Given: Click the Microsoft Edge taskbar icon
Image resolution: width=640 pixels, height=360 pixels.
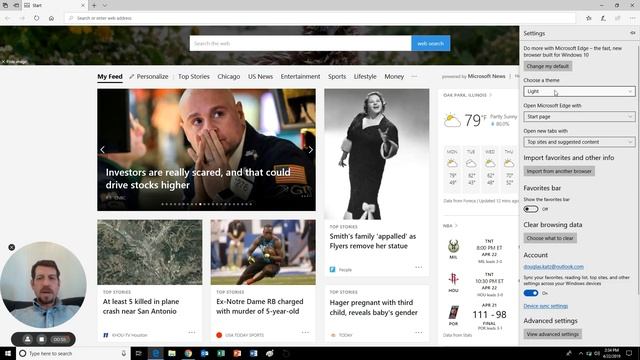Looking at the screenshot, I should pyautogui.click(x=156, y=353).
